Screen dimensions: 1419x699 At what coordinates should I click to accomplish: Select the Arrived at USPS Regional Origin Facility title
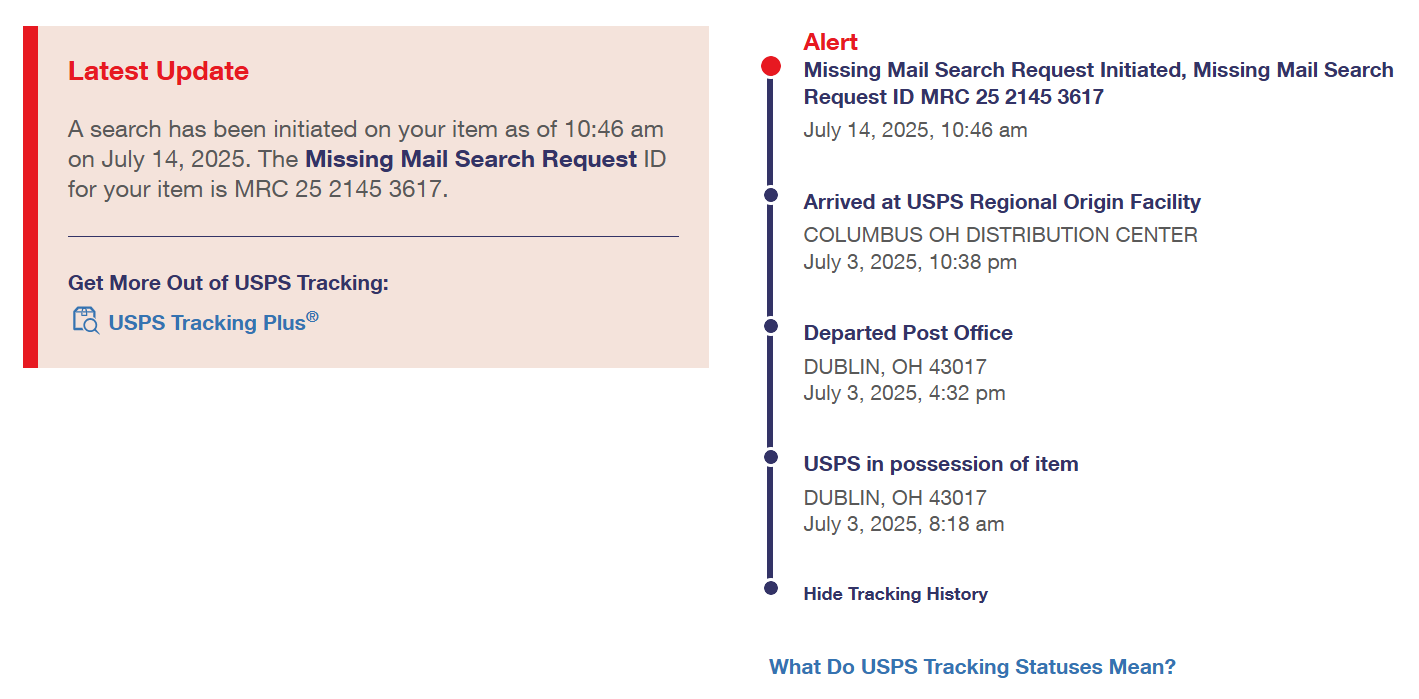(x=1002, y=202)
